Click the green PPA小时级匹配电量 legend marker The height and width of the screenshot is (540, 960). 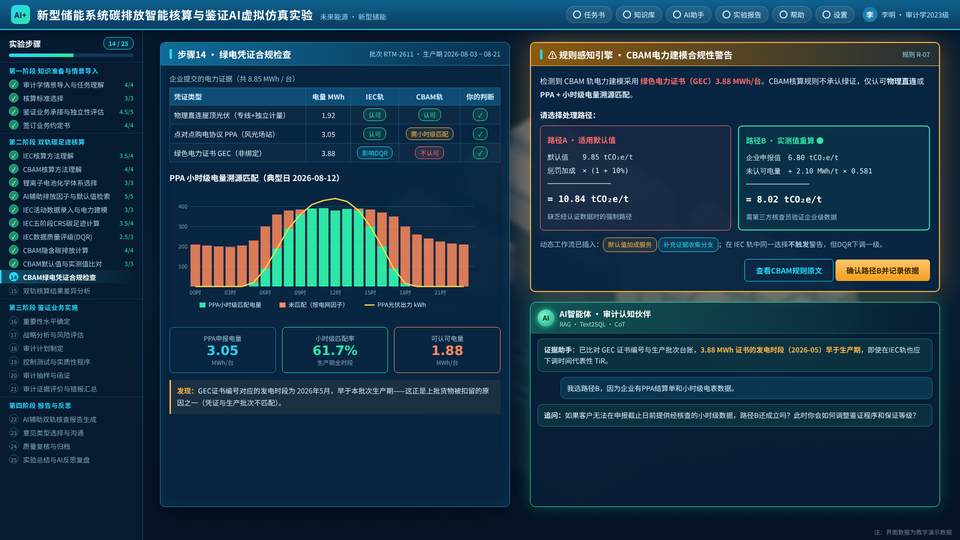[202, 305]
